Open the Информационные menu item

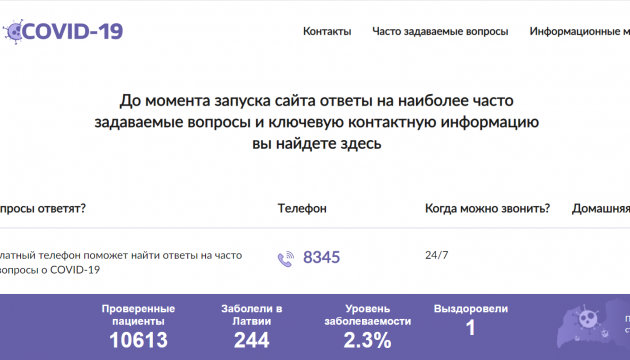tap(579, 31)
